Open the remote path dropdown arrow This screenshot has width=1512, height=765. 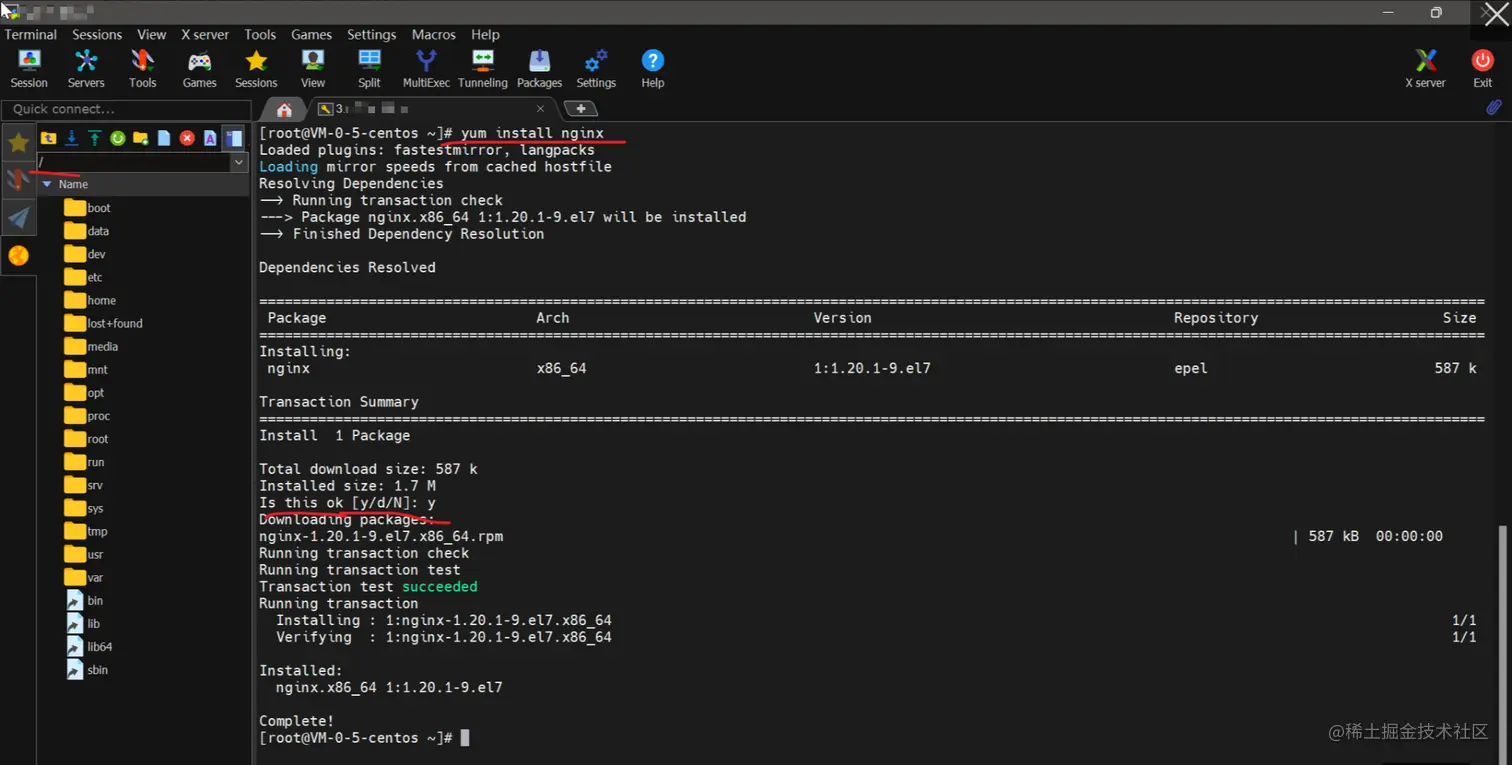pos(239,162)
